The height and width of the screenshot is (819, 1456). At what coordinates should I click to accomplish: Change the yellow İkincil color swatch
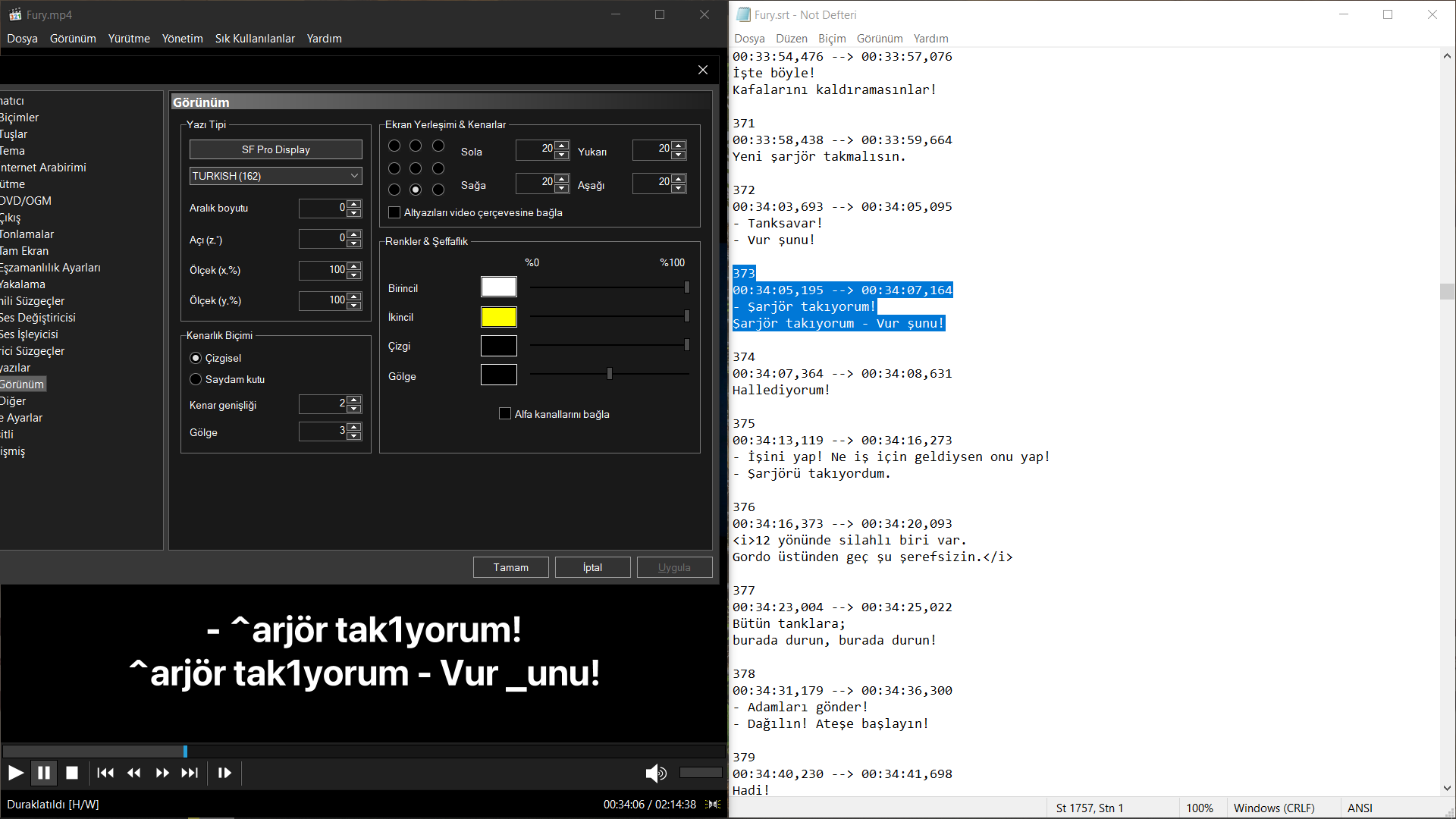[x=498, y=317]
